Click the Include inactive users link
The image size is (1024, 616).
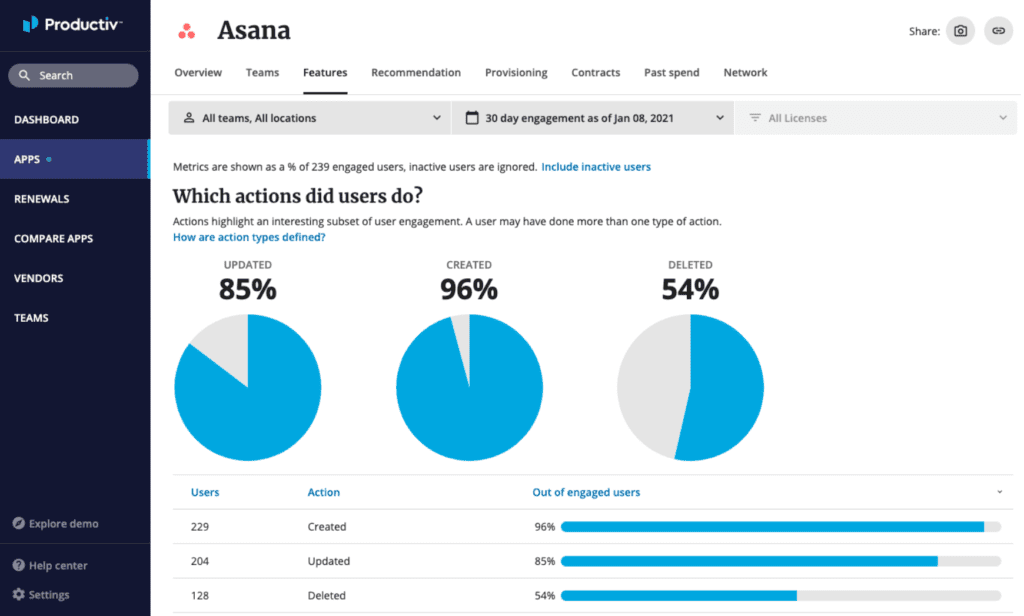(x=596, y=167)
